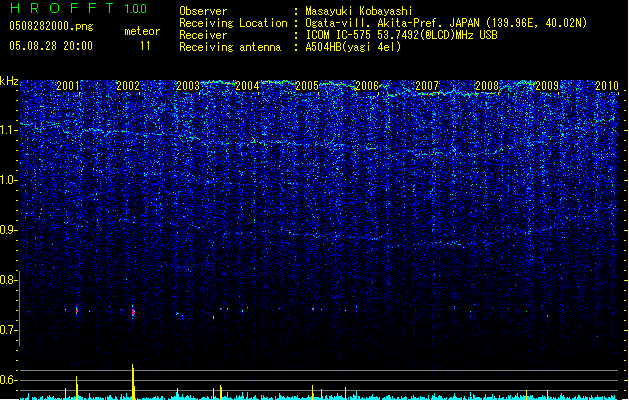Click the 2007 time marker
The width and height of the screenshot is (629, 400).
[427, 86]
